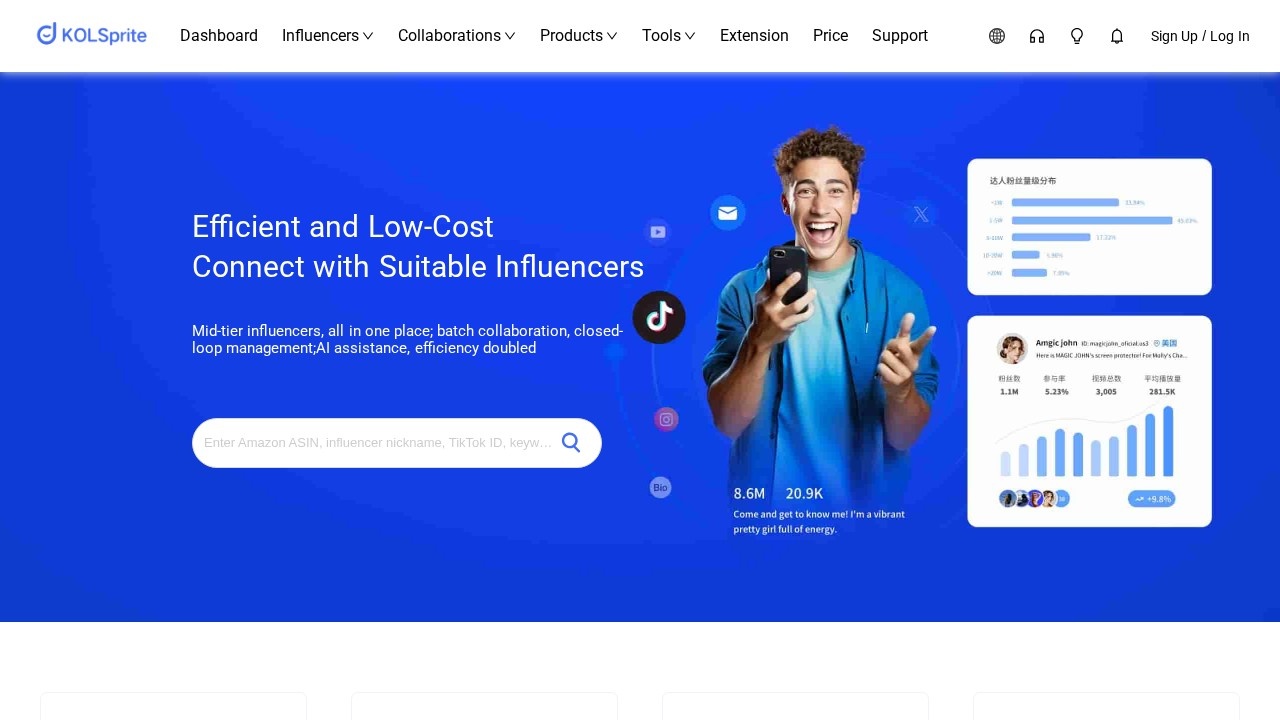Expand the Products dropdown menu
1280x720 pixels.
click(x=579, y=36)
